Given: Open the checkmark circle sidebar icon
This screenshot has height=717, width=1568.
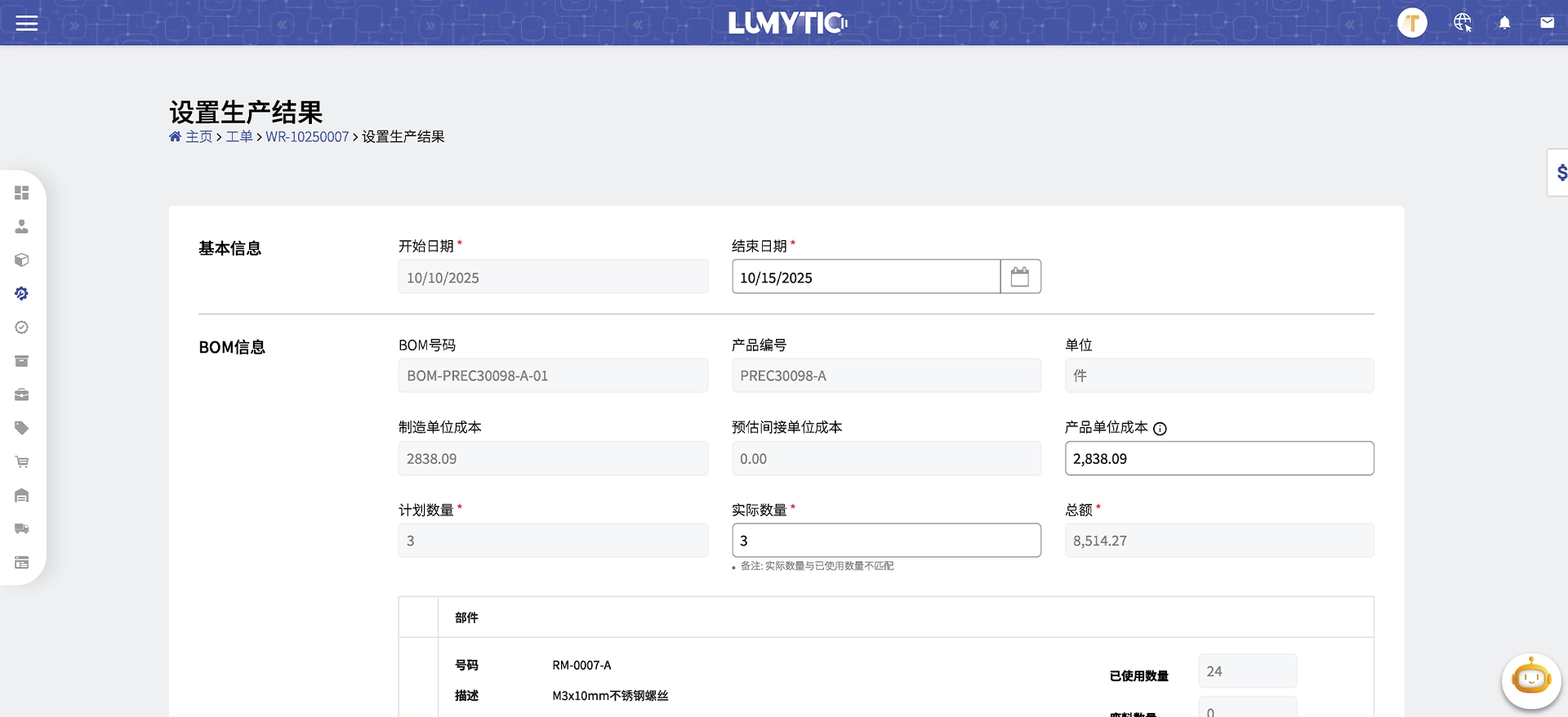Looking at the screenshot, I should 22,327.
